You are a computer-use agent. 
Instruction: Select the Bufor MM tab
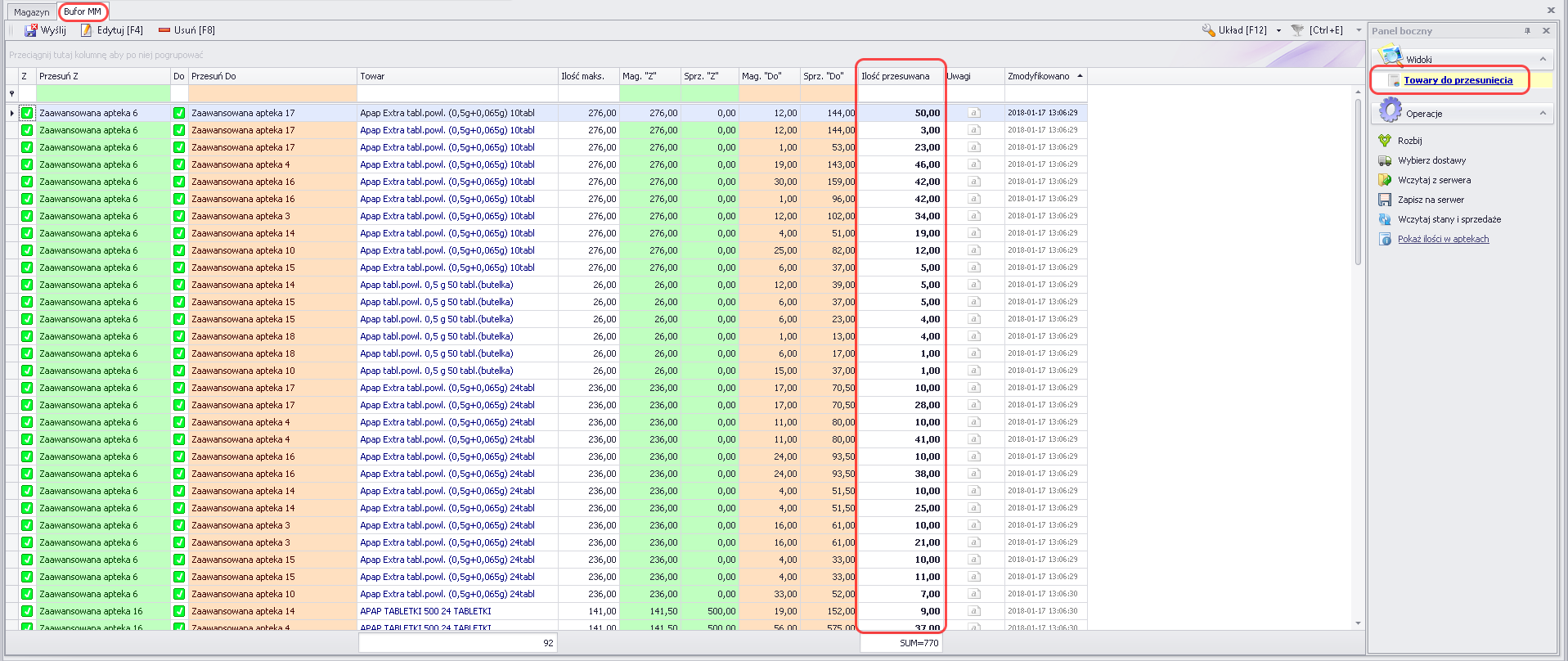click(83, 11)
